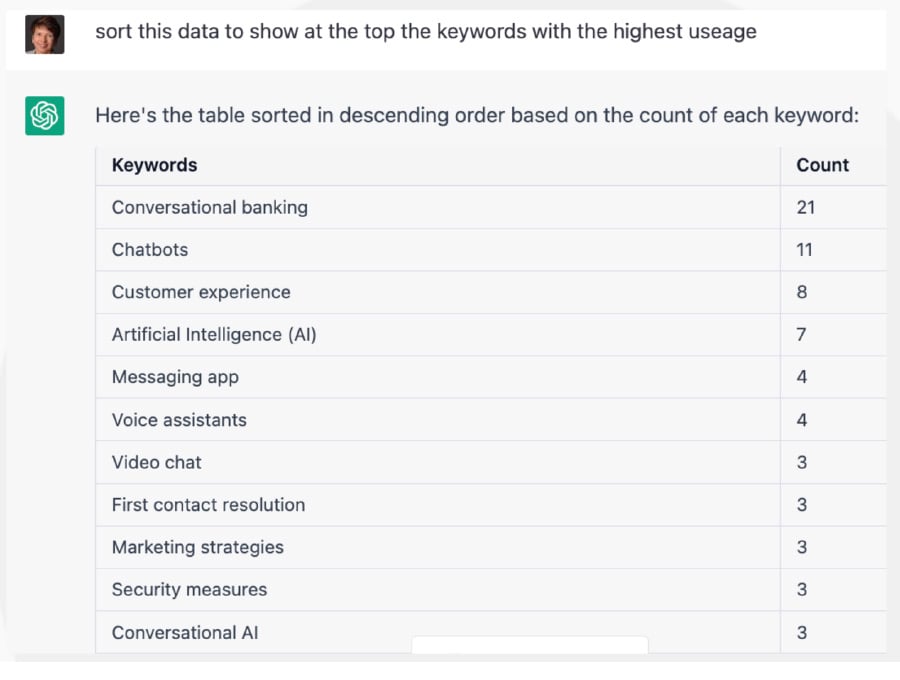The height and width of the screenshot is (680, 900).
Task: Select the Conversational AI row
Action: (491, 632)
